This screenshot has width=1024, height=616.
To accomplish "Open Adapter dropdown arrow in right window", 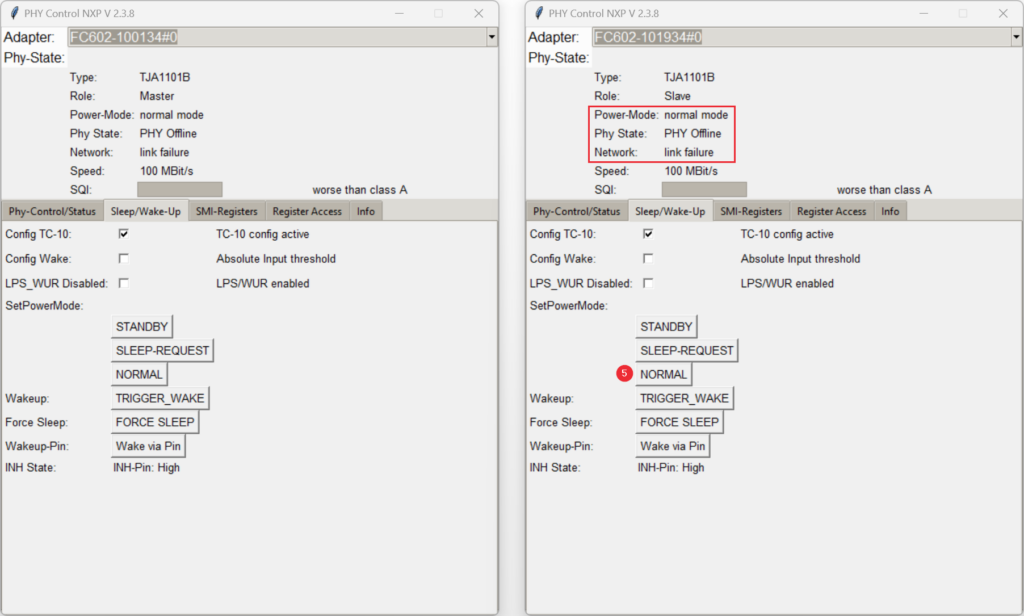I will pyautogui.click(x=1016, y=37).
